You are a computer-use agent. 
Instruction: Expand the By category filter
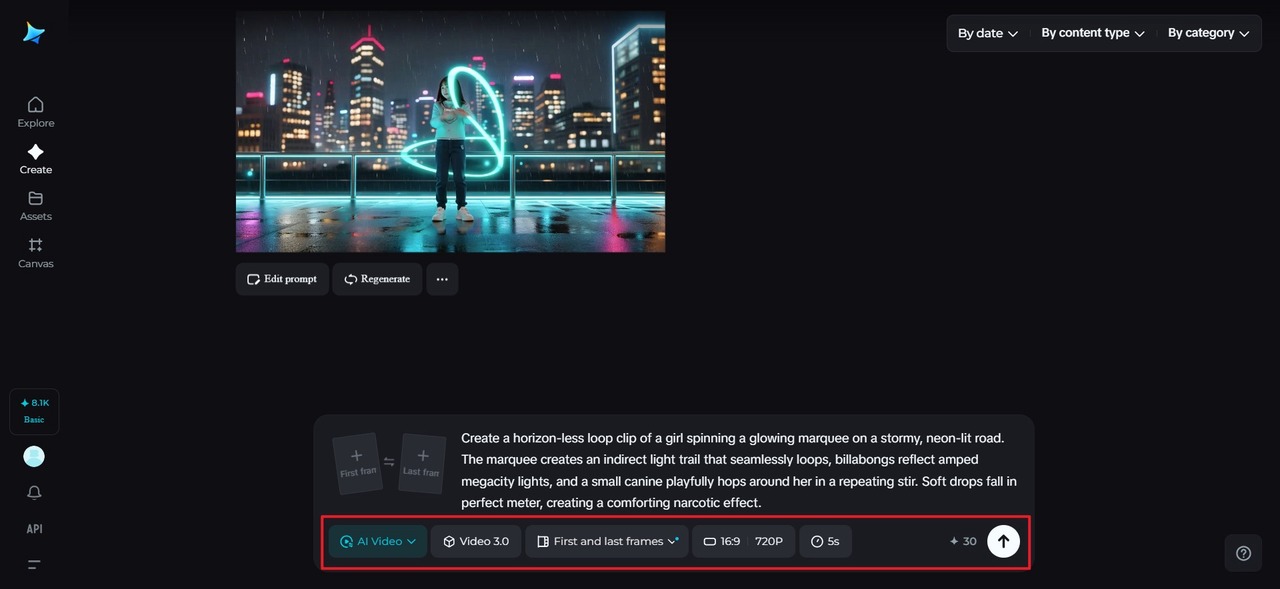click(1208, 33)
